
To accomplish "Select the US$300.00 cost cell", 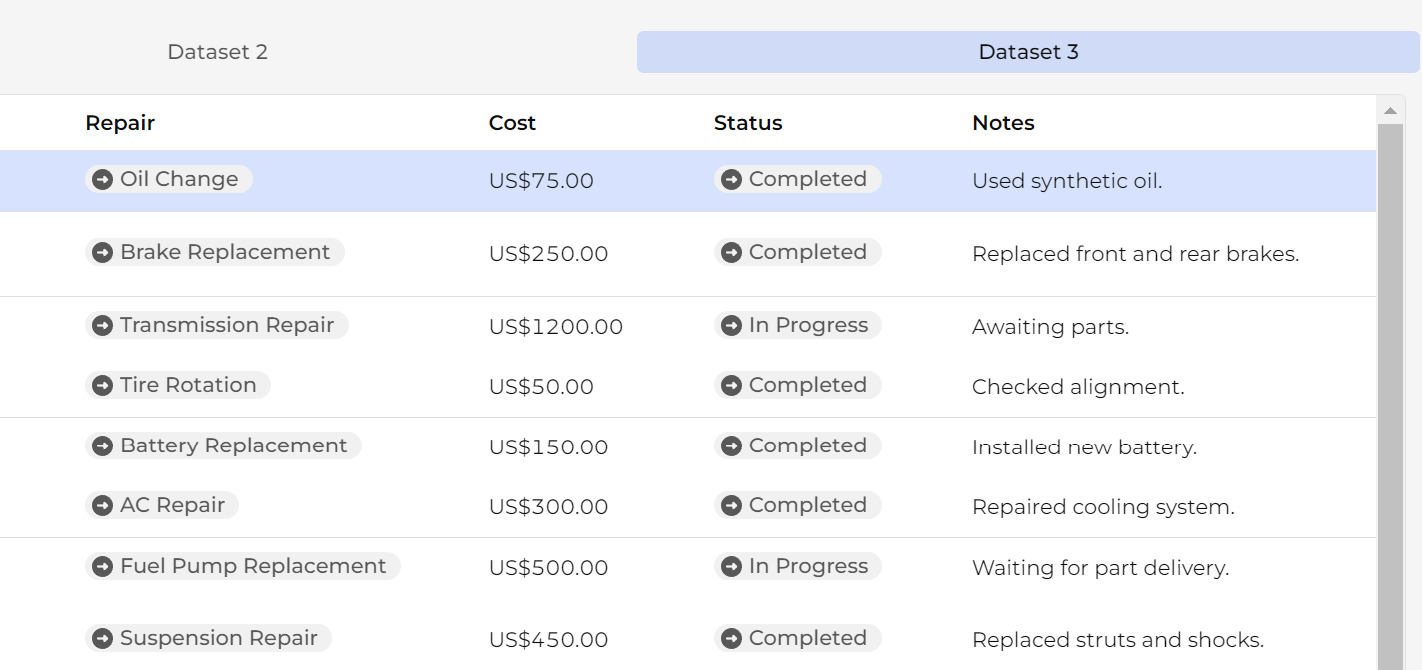I will click(x=548, y=507).
